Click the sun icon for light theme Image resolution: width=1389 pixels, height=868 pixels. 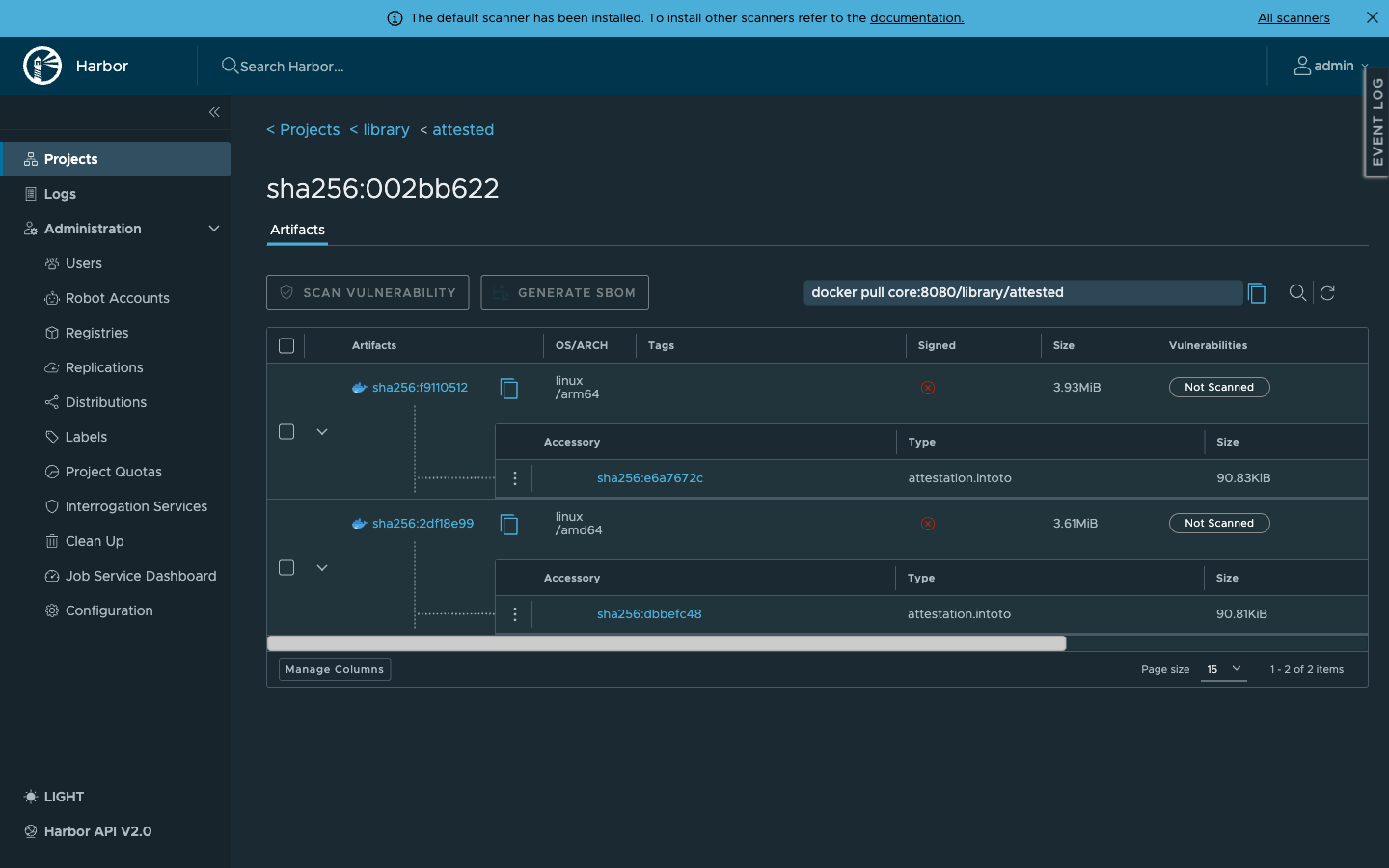[x=31, y=797]
